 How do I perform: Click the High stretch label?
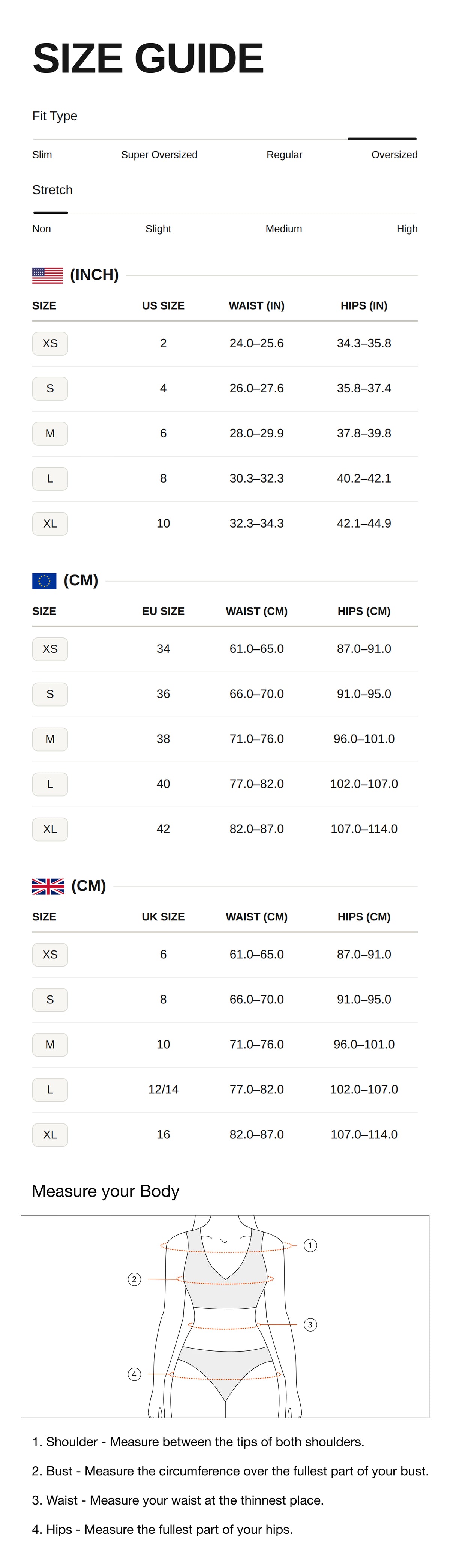[x=407, y=229]
